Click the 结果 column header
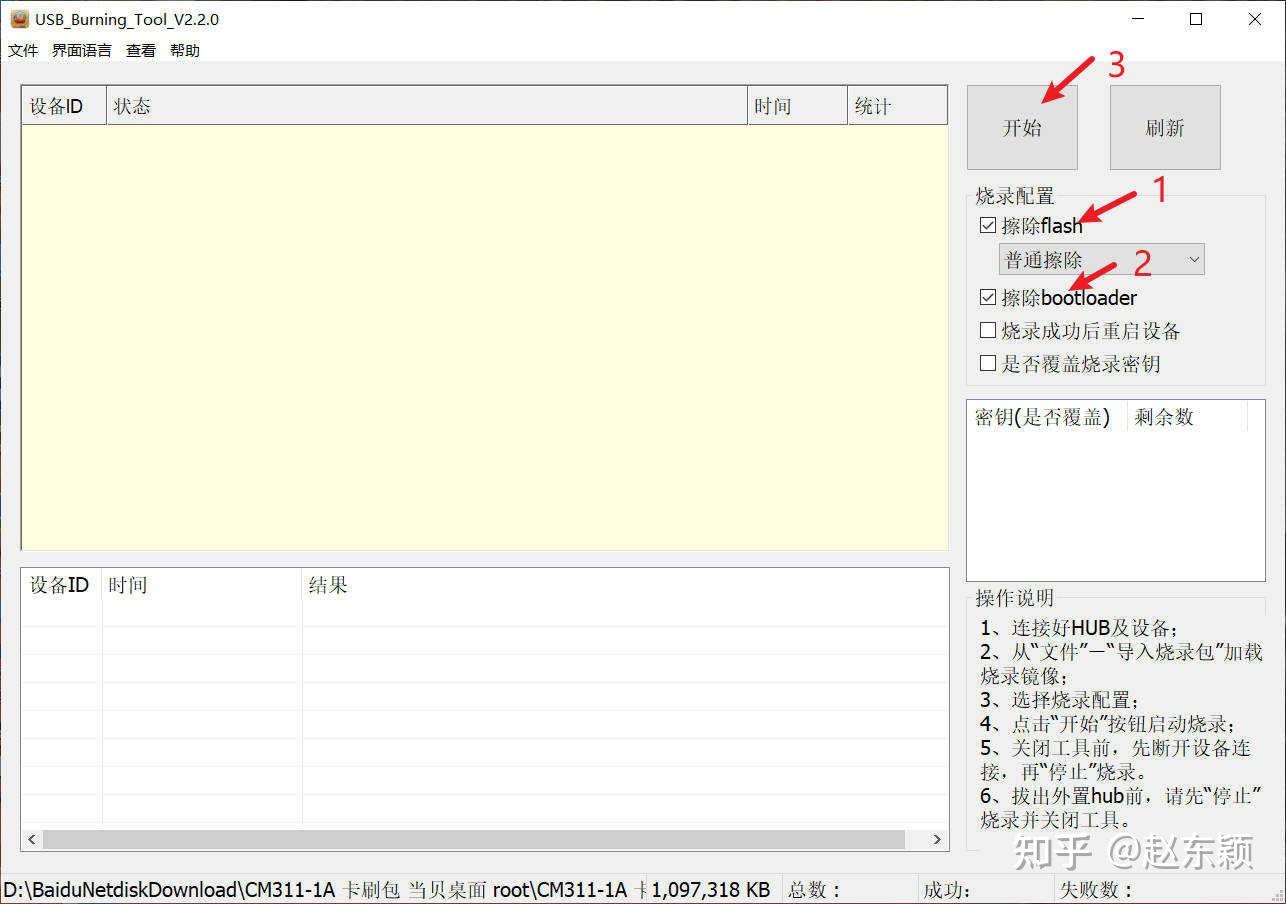 (x=625, y=585)
